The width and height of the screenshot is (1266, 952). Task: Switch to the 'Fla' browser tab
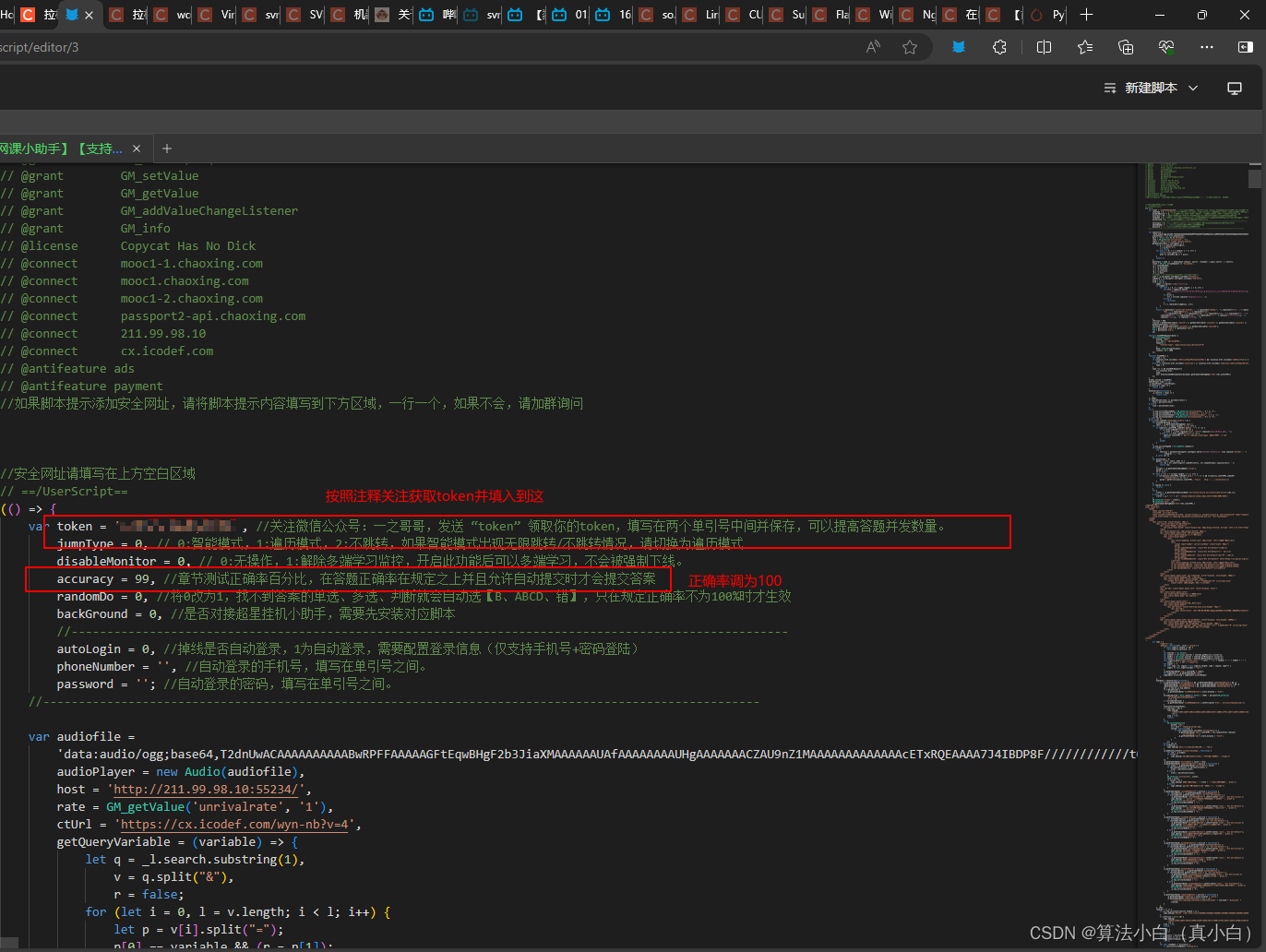coord(831,15)
